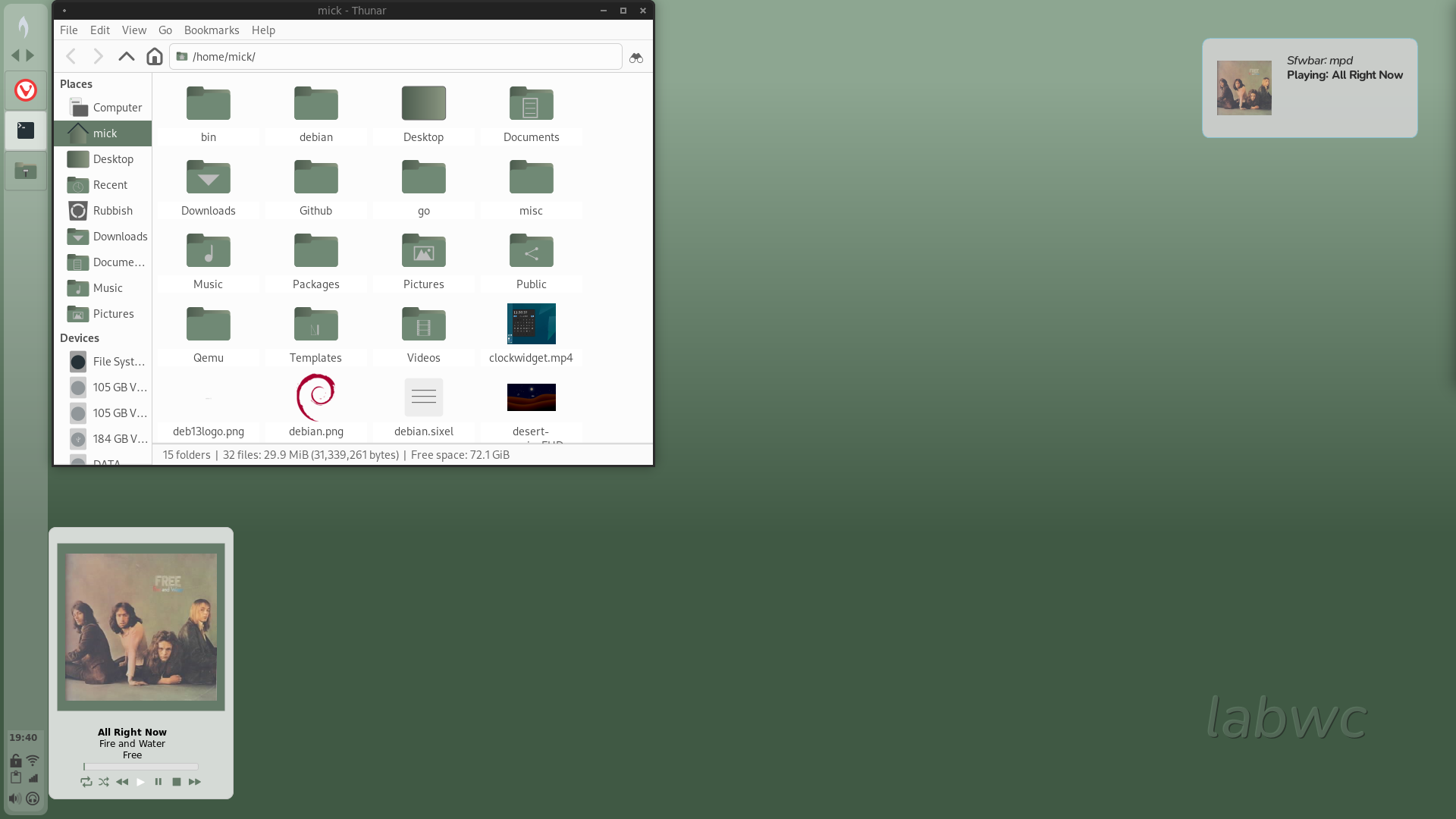
Task: Toggle repeat mode in the music player
Action: pyautogui.click(x=86, y=782)
